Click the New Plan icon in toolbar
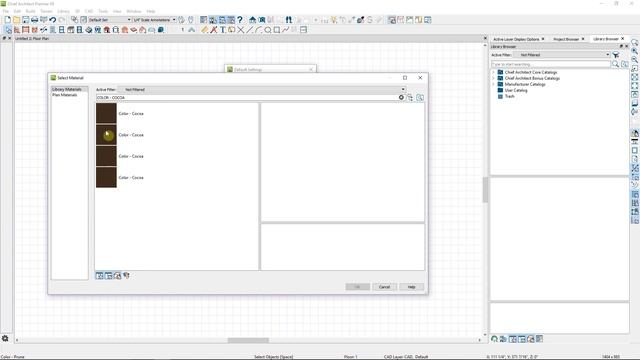Screen dimensions: 640x360 point(7,20)
